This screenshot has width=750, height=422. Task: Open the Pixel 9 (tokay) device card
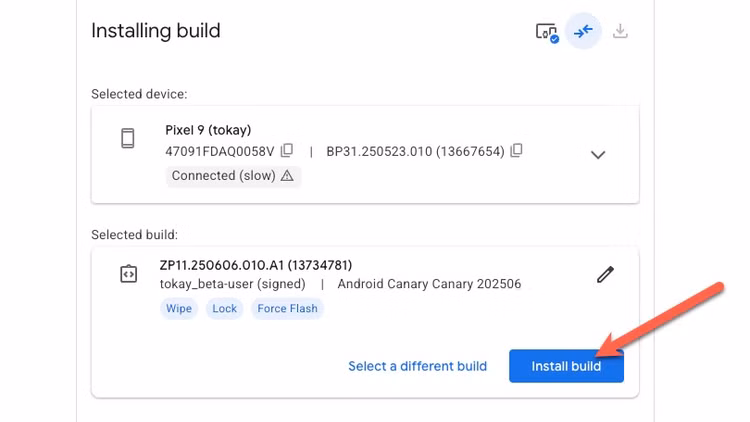[x=365, y=155]
